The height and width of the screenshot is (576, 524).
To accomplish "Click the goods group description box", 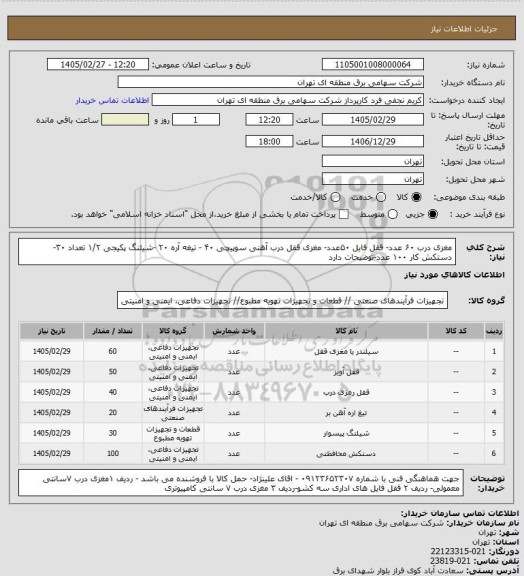I will (282, 301).
